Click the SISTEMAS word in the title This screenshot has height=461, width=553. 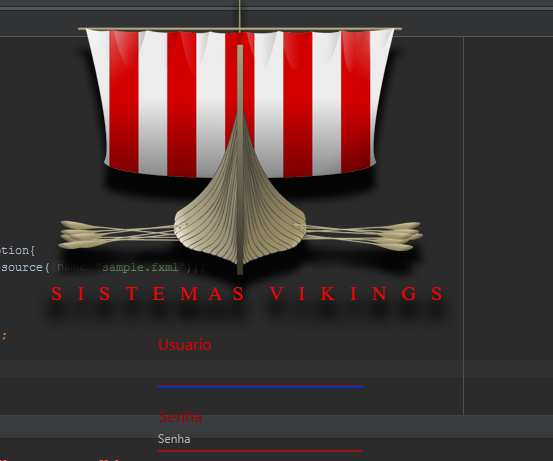(148, 294)
